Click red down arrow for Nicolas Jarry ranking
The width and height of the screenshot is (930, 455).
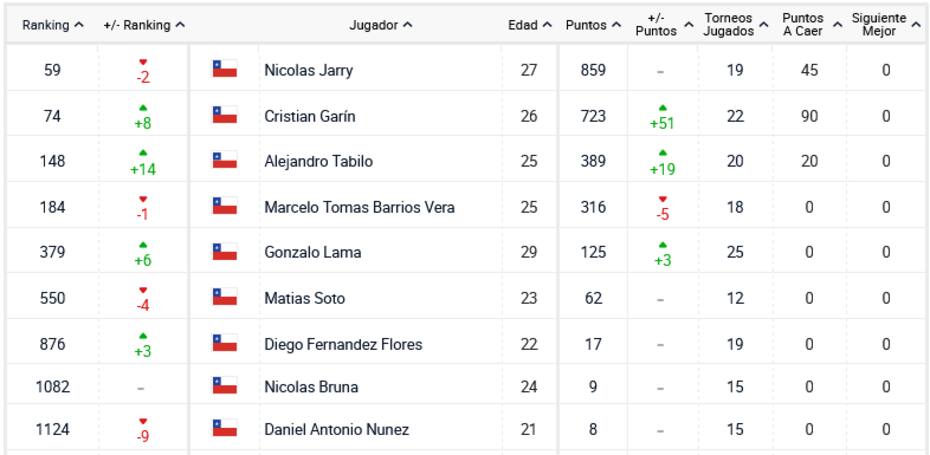point(143,61)
